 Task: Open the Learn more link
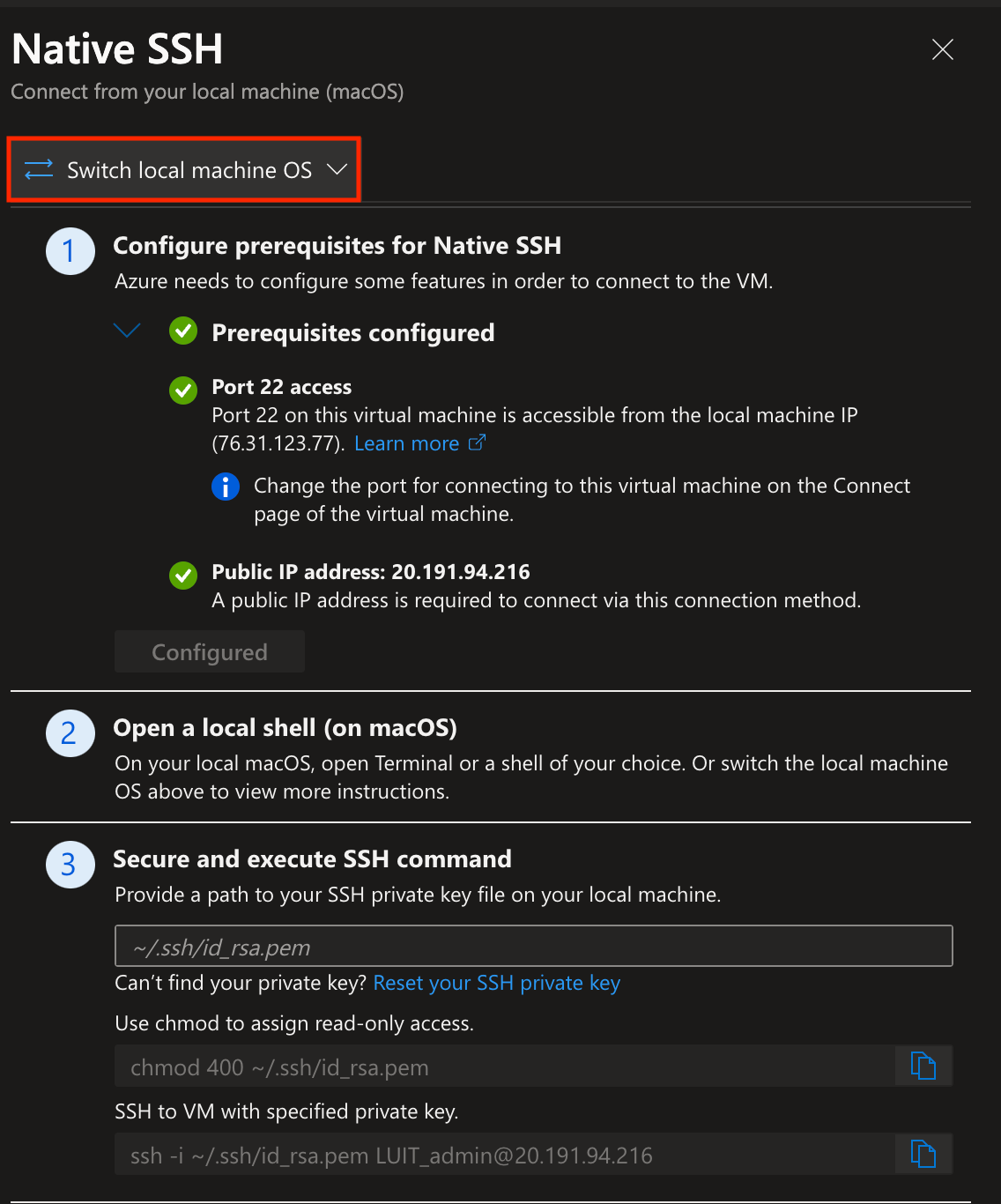pyautogui.click(x=407, y=443)
